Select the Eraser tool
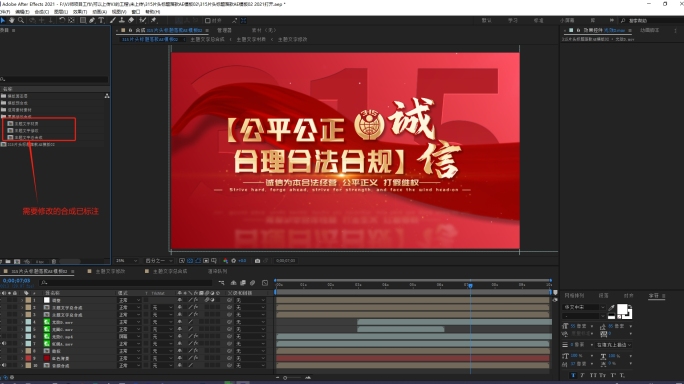 point(131,21)
